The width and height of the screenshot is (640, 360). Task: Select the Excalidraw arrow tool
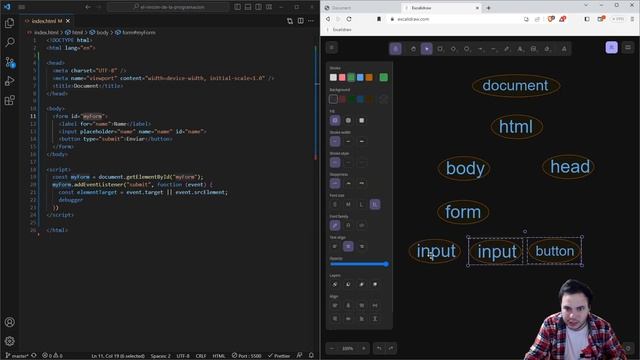coord(480,49)
